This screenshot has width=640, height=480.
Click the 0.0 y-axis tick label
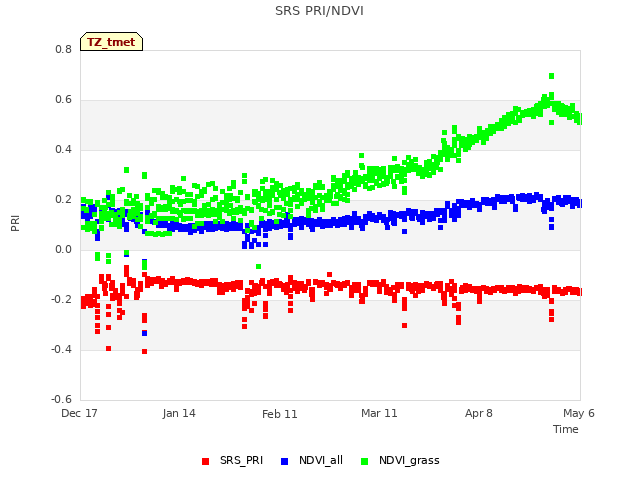click(x=63, y=249)
